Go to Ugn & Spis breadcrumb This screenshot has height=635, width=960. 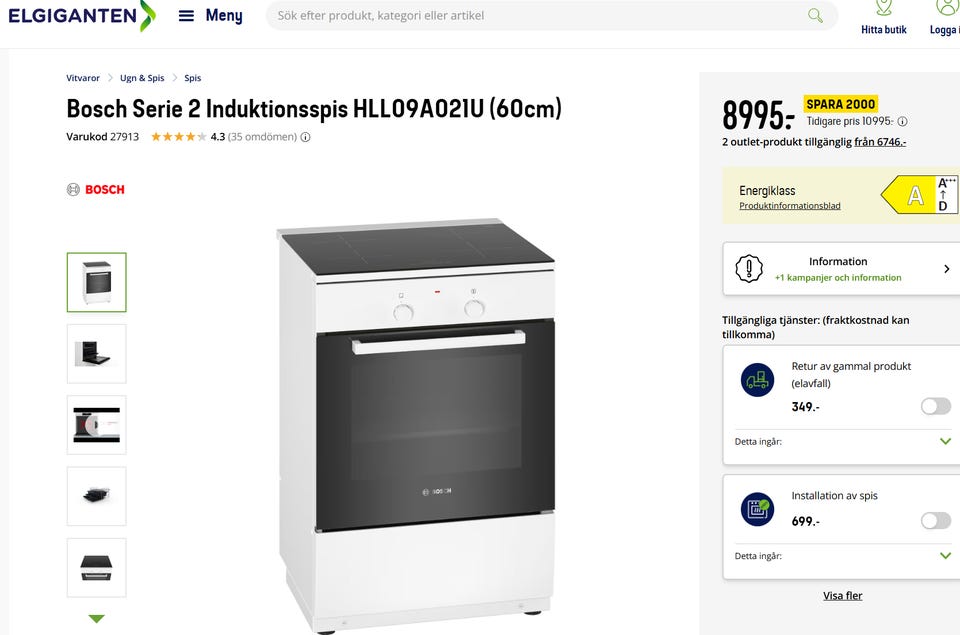142,78
